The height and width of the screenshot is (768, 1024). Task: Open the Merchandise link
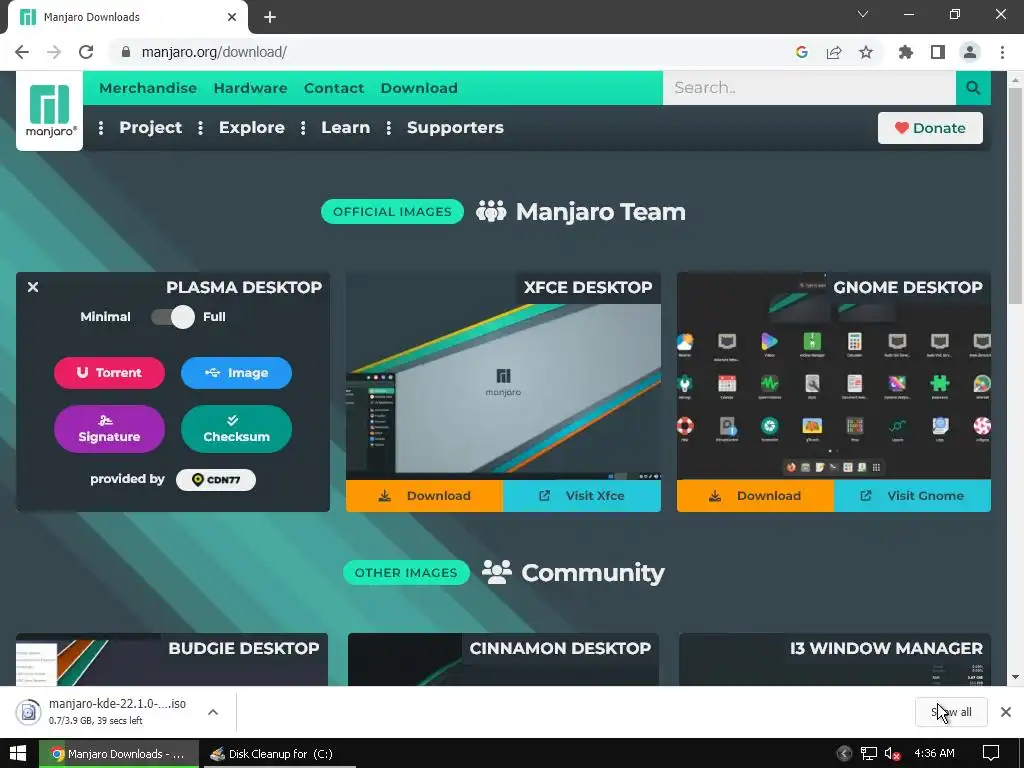point(148,88)
